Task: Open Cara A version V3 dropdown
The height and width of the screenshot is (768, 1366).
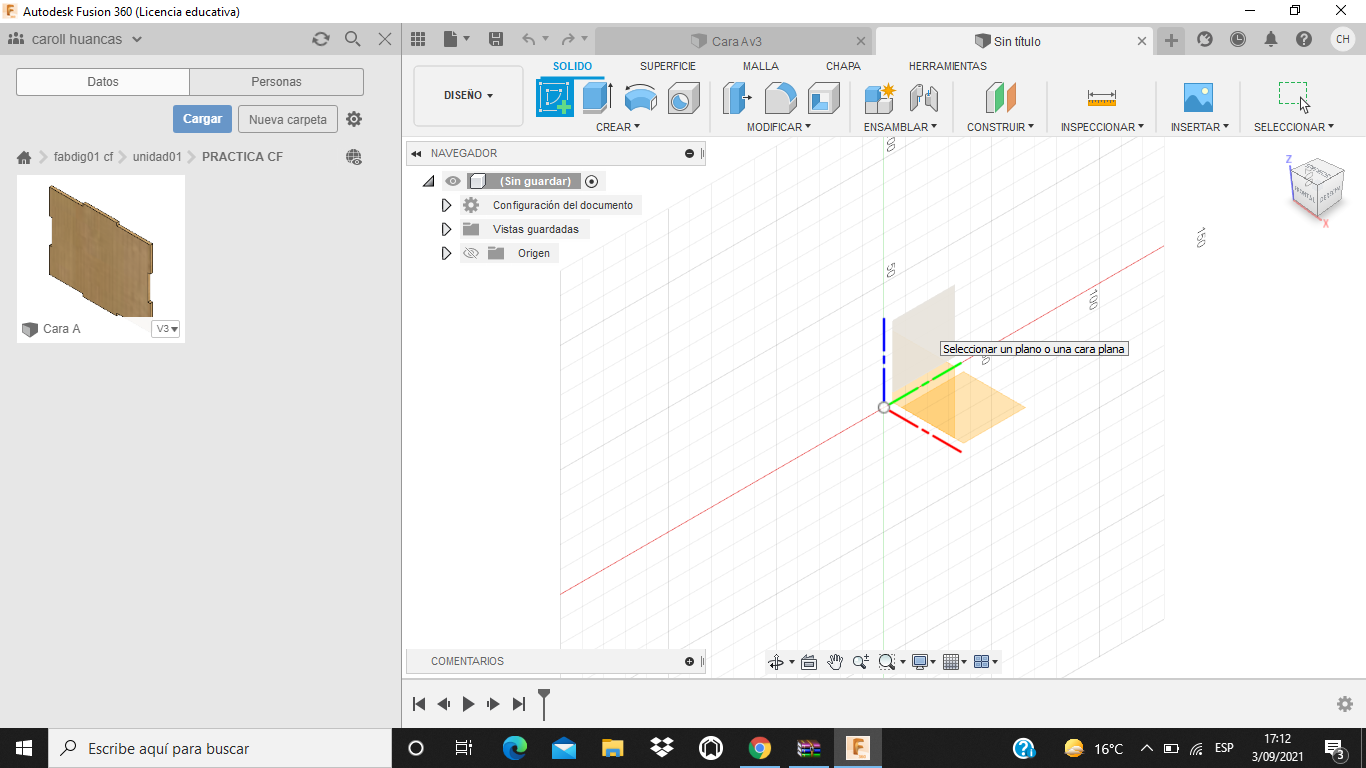Action: [x=166, y=329]
